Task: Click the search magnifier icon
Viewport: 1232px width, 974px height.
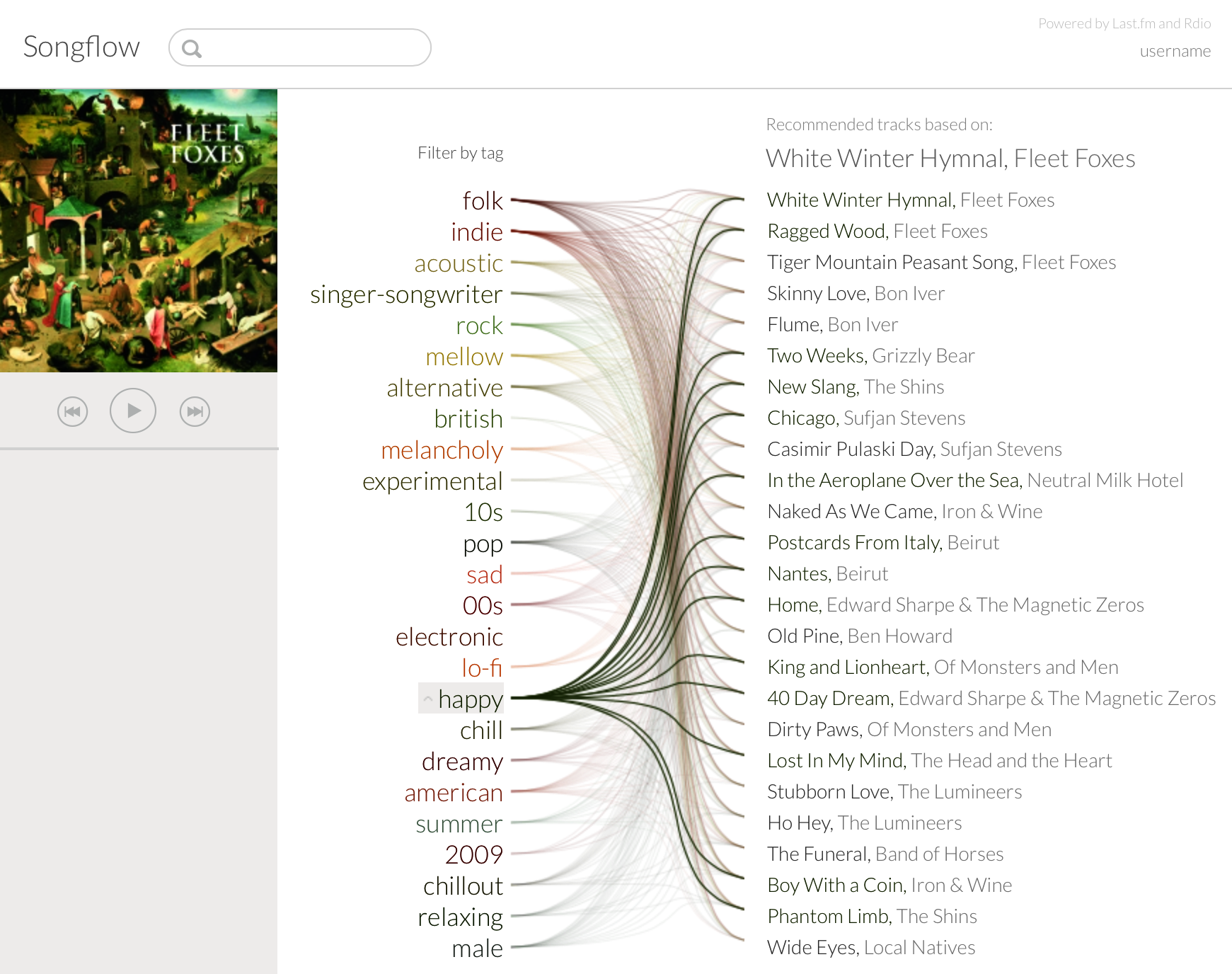Action: coord(192,48)
